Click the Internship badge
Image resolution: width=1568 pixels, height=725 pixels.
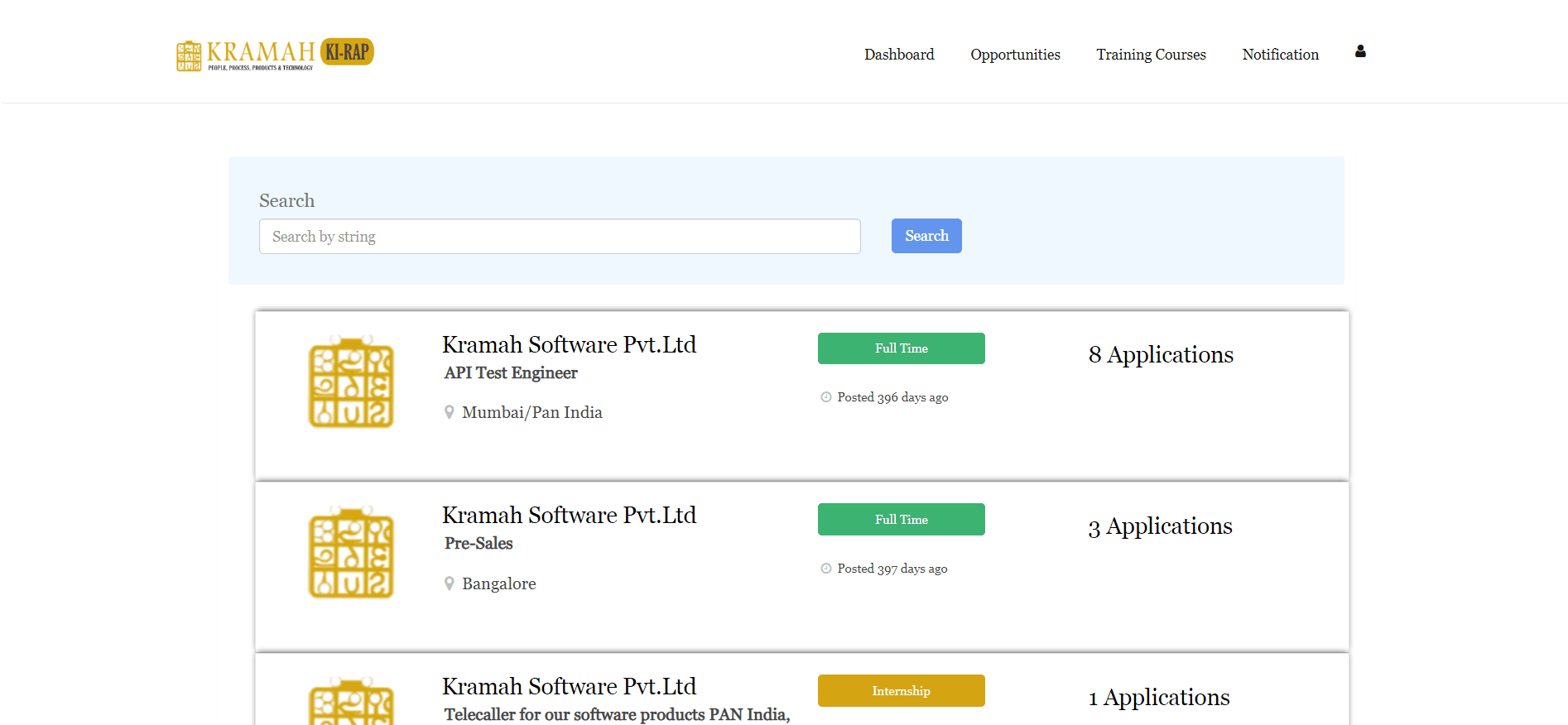click(x=901, y=691)
